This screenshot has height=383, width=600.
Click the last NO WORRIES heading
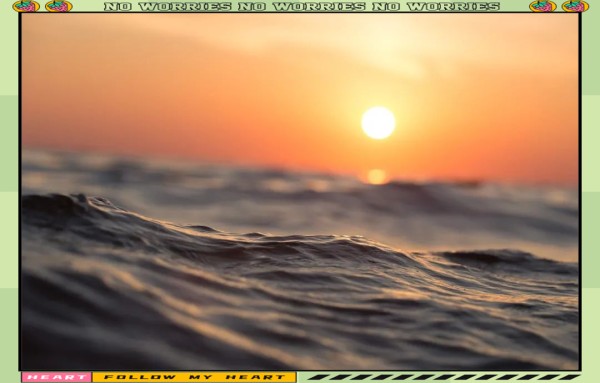pyautogui.click(x=436, y=7)
